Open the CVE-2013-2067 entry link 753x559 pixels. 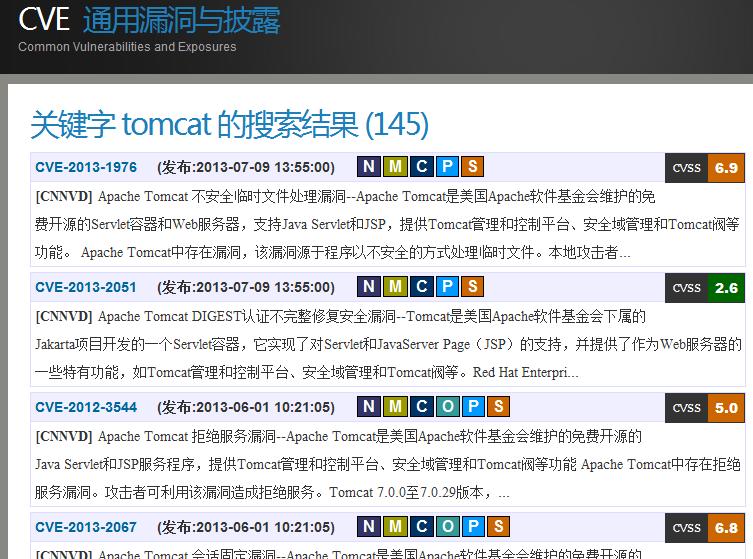pyautogui.click(x=86, y=527)
